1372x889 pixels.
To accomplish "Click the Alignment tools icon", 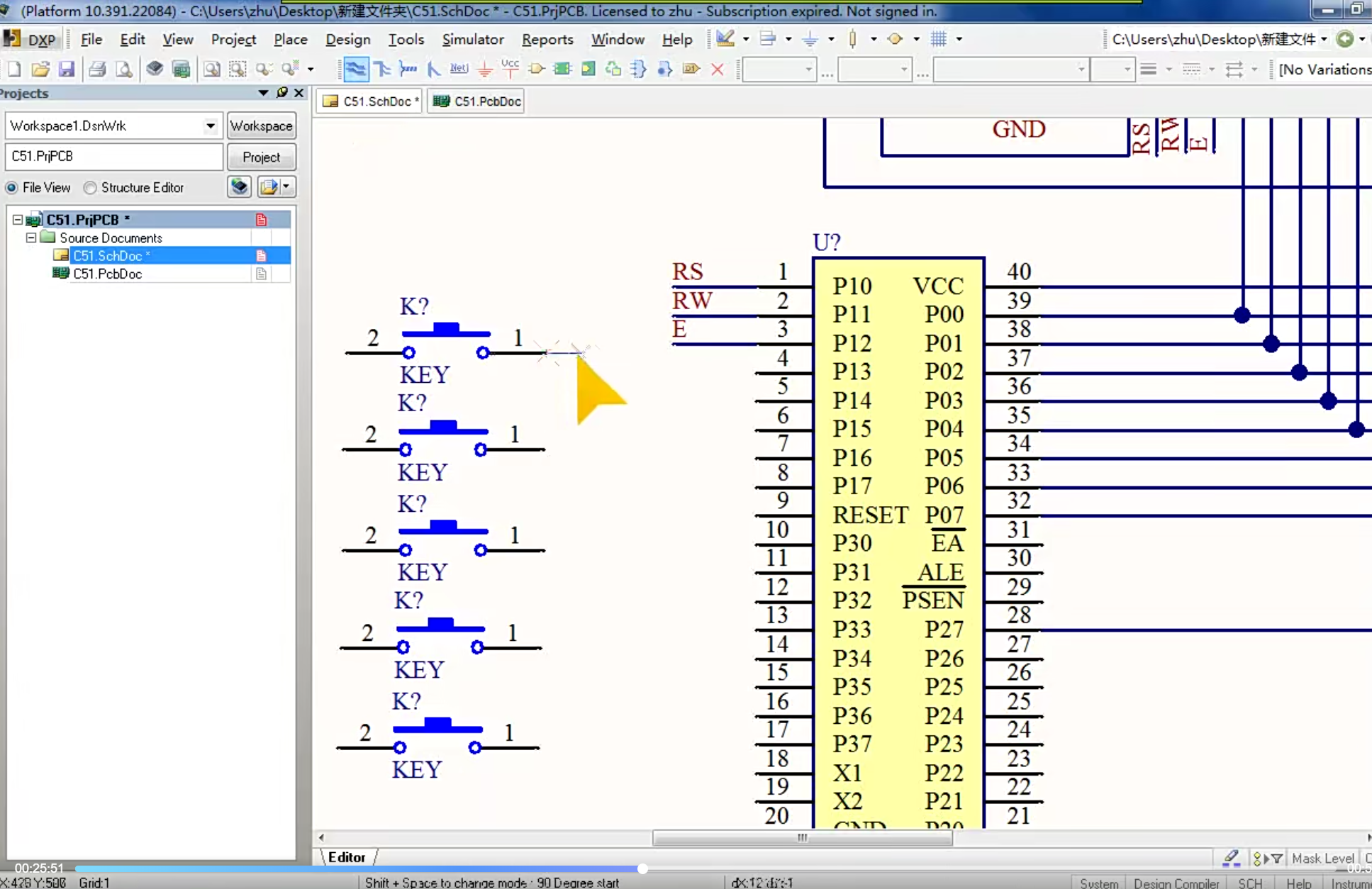I will [768, 39].
